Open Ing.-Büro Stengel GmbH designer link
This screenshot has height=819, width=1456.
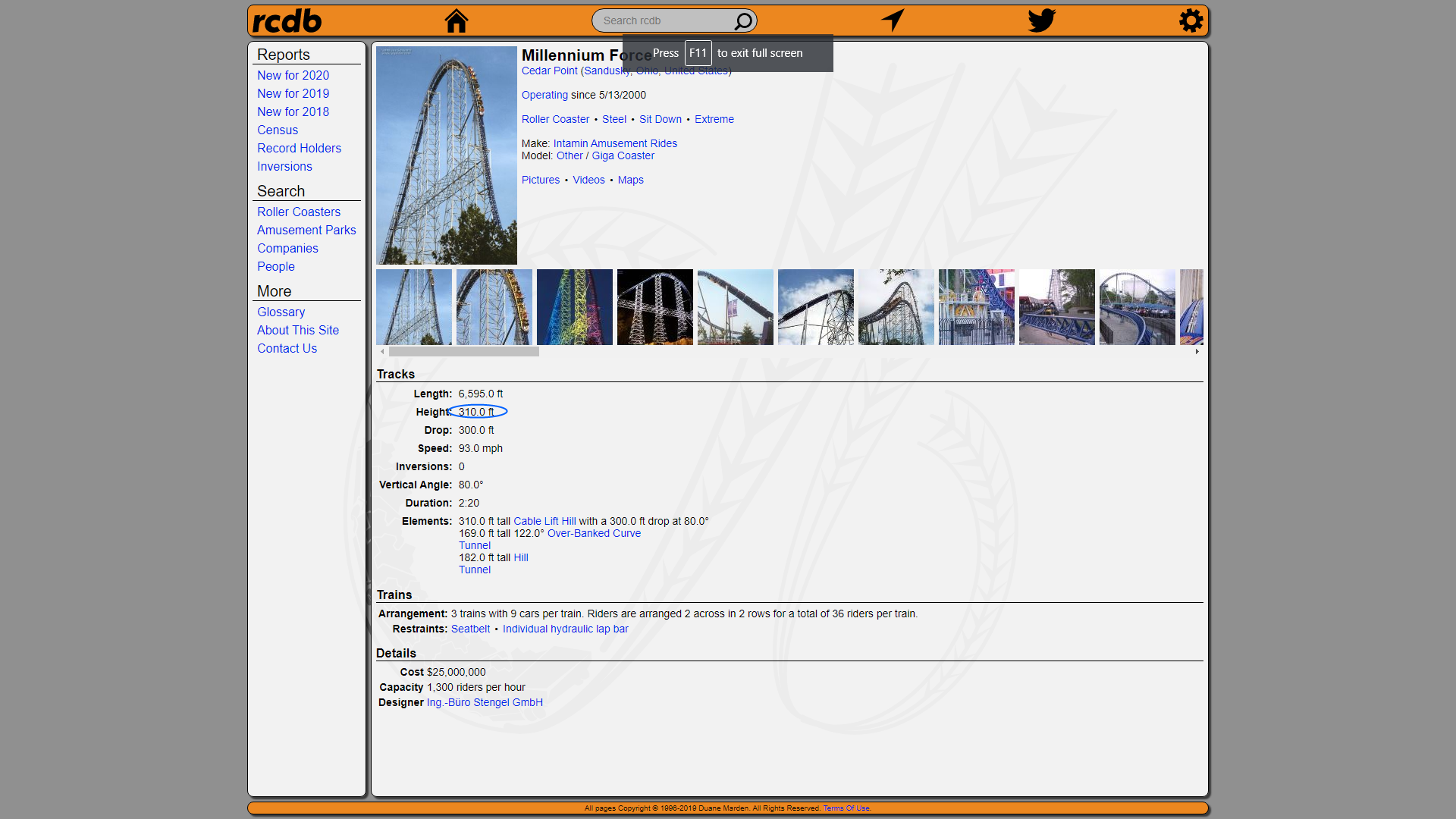(485, 702)
